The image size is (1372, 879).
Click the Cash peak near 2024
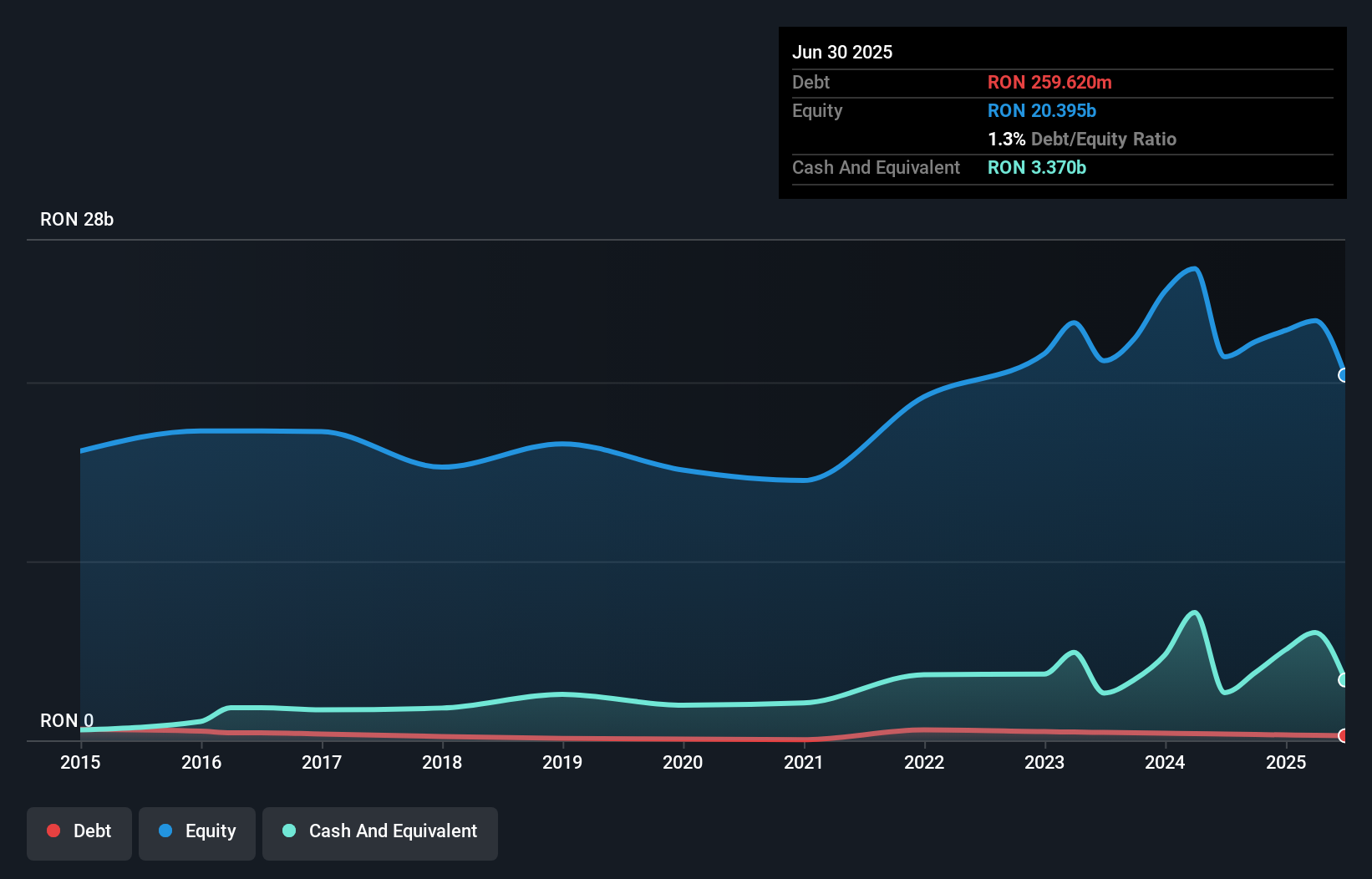click(1195, 613)
